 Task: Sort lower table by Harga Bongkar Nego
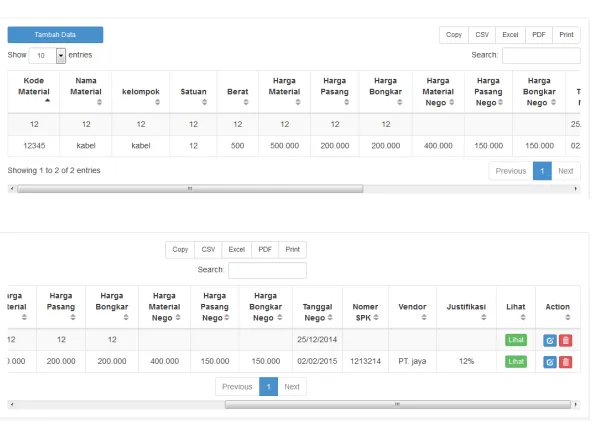tap(266, 306)
